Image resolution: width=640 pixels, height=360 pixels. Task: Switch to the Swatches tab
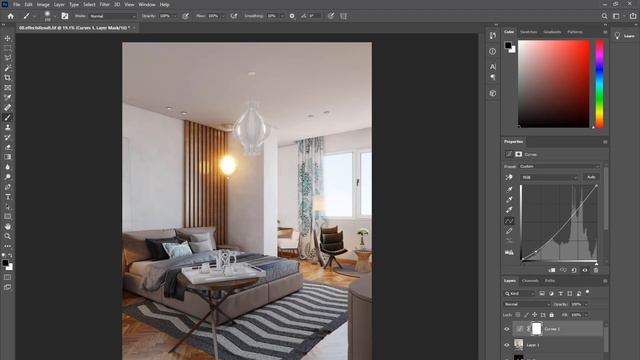[528, 32]
